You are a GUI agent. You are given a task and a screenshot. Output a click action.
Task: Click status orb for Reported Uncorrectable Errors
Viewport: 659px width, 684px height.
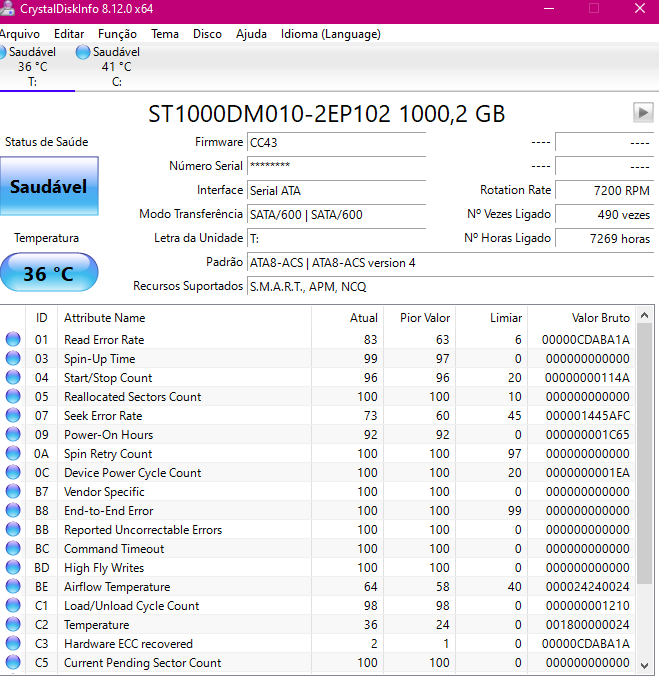[x=13, y=529]
